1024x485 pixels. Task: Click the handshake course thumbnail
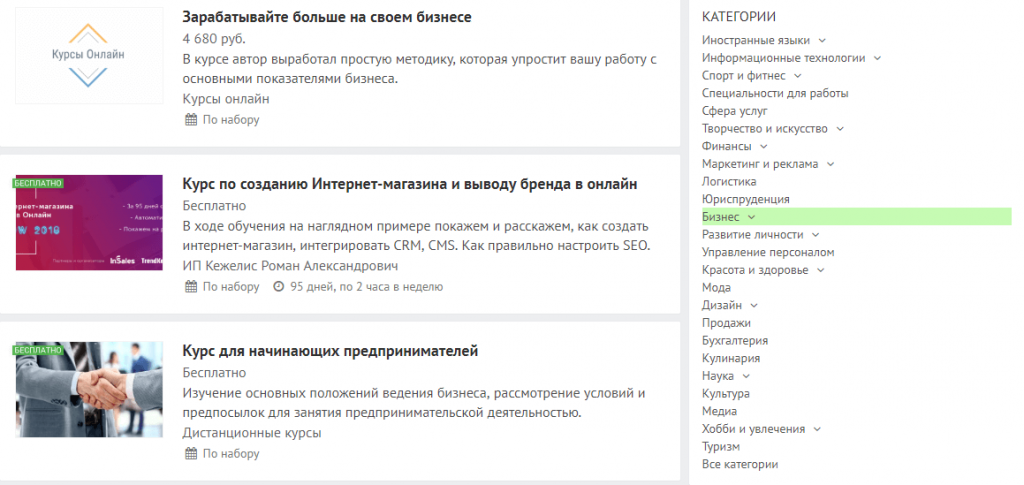(89, 390)
